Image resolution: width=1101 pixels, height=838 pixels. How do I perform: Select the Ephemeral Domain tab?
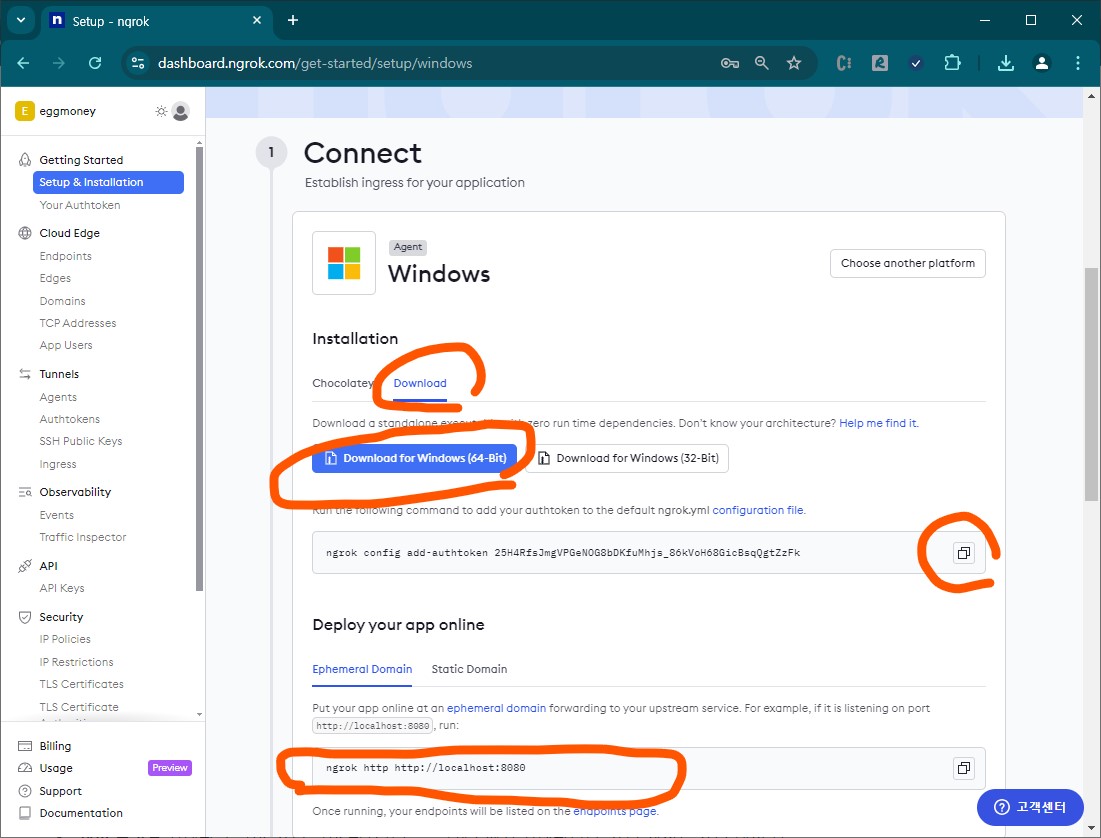[362, 669]
